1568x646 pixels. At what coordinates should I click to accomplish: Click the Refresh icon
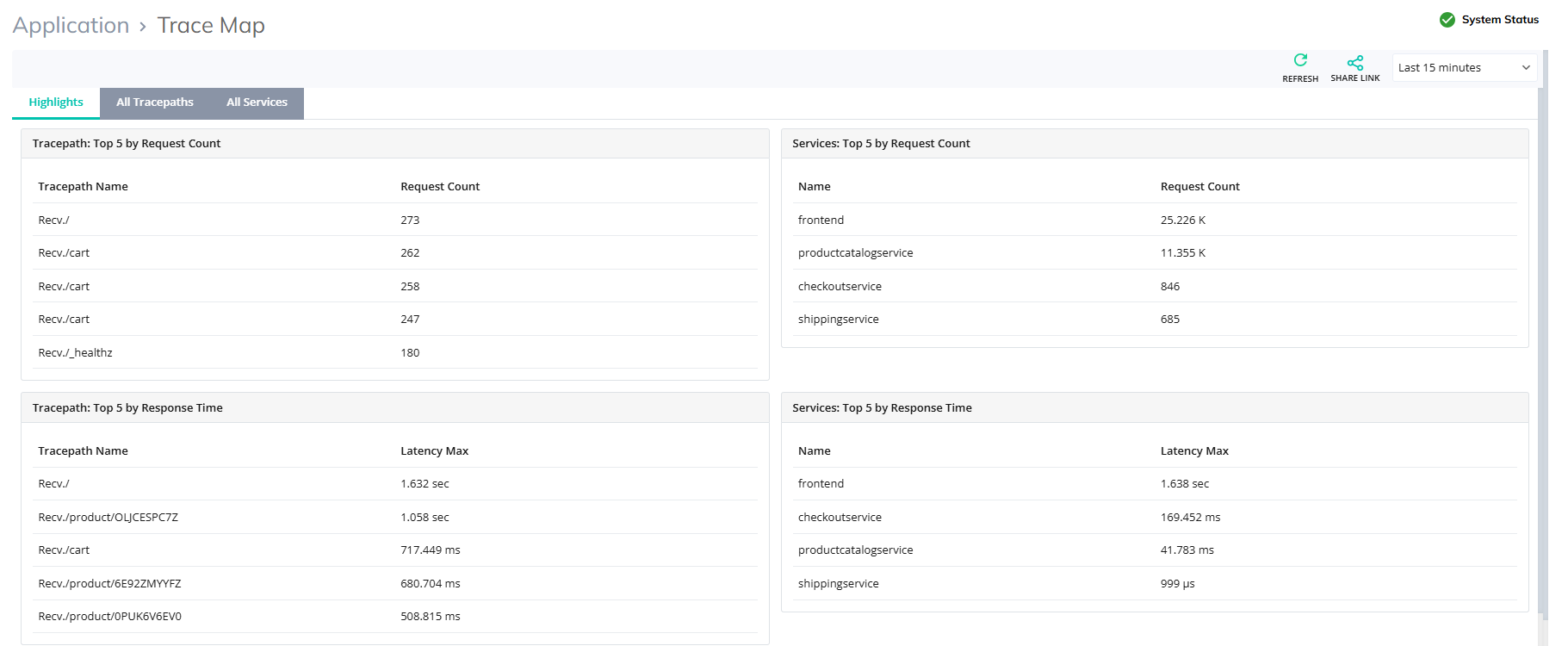1300,60
